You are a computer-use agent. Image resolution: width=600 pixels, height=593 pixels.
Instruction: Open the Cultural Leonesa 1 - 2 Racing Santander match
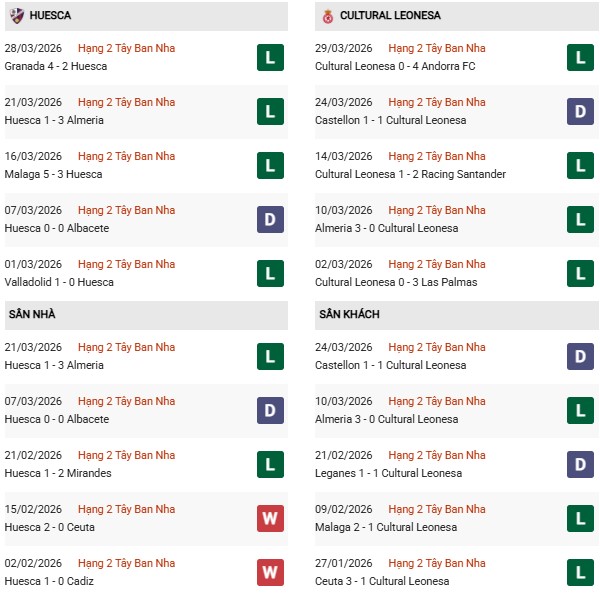(x=410, y=174)
